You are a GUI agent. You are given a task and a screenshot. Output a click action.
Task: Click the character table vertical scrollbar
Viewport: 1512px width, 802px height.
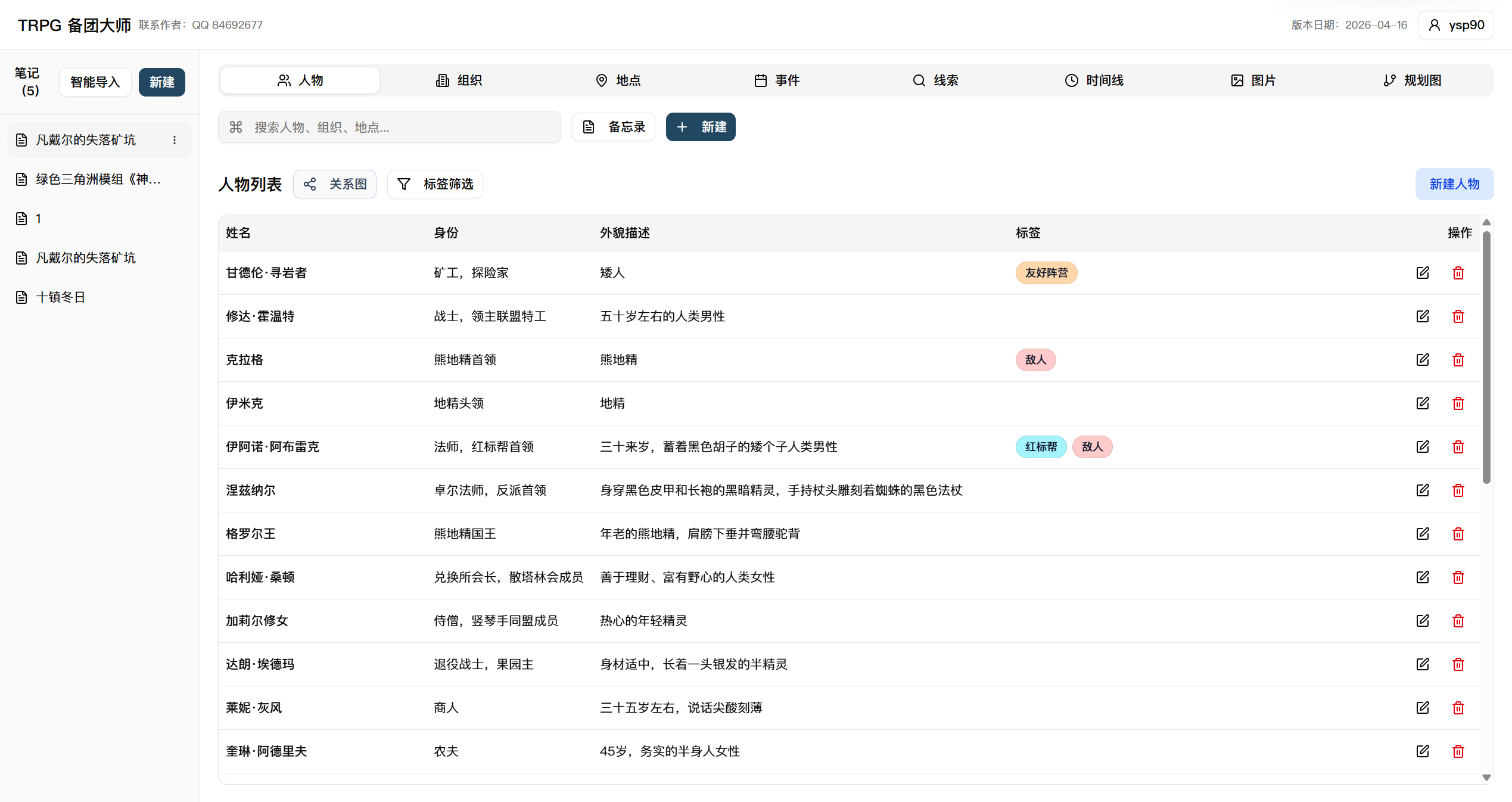pyautogui.click(x=1486, y=358)
